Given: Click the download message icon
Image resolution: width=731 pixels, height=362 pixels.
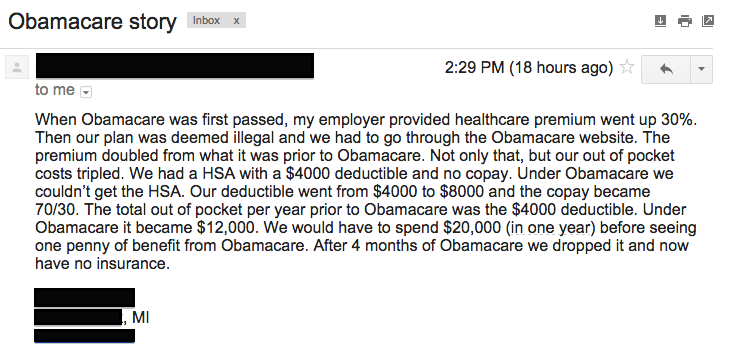Looking at the screenshot, I should (660, 21).
